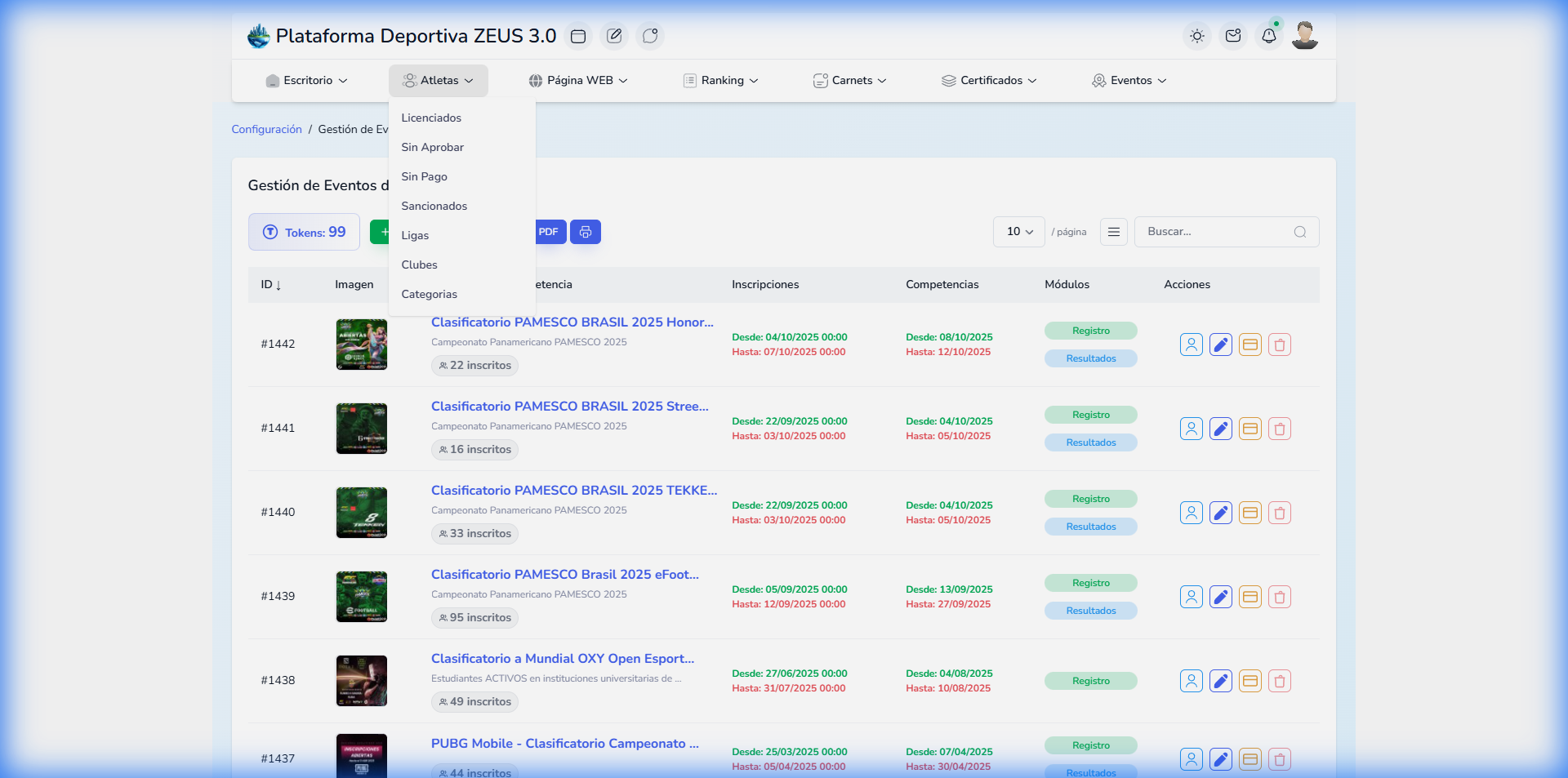The height and width of the screenshot is (778, 1568).
Task: Open the mail inbox icon
Action: pyautogui.click(x=1232, y=36)
